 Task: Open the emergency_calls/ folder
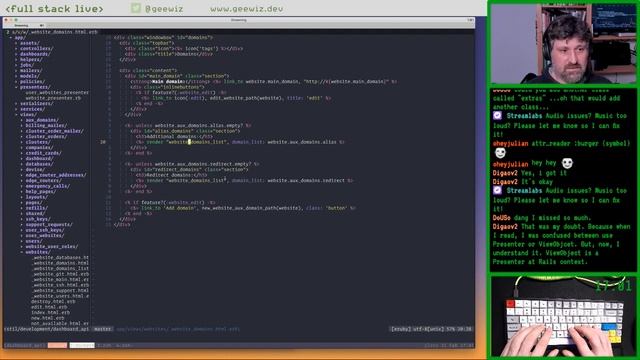pyautogui.click(x=47, y=186)
